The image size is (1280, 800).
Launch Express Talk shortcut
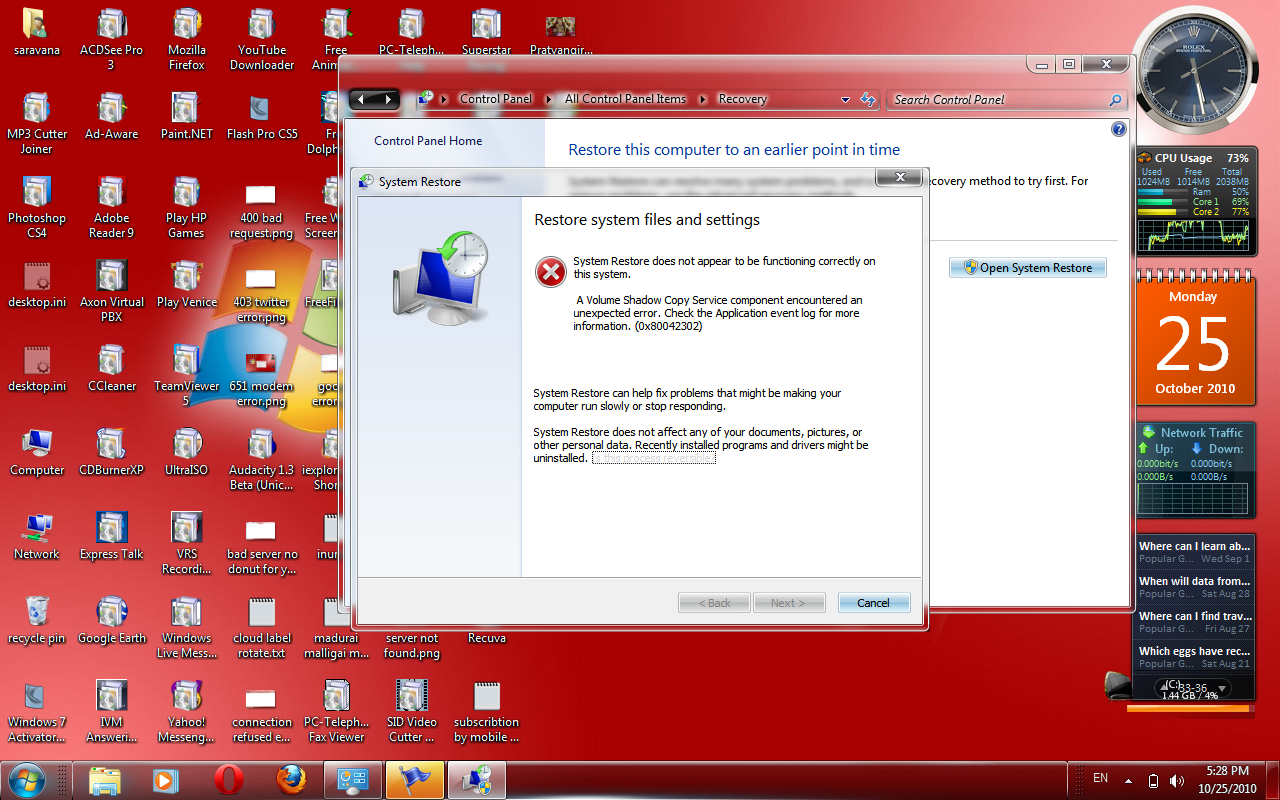pos(111,536)
